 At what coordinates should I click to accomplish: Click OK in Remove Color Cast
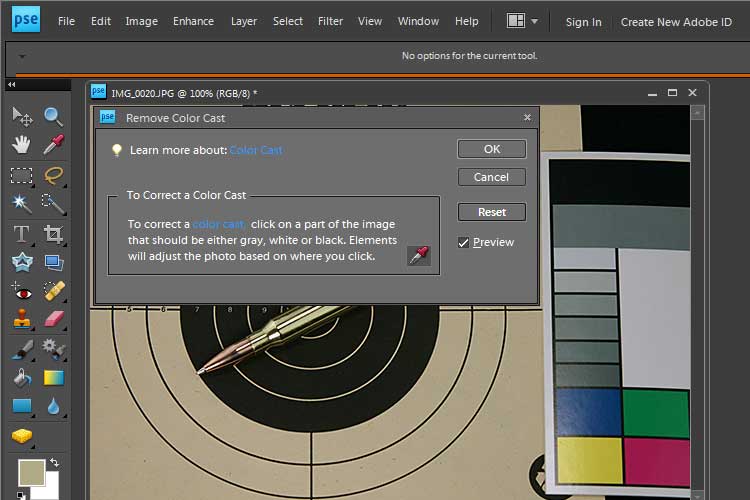492,149
